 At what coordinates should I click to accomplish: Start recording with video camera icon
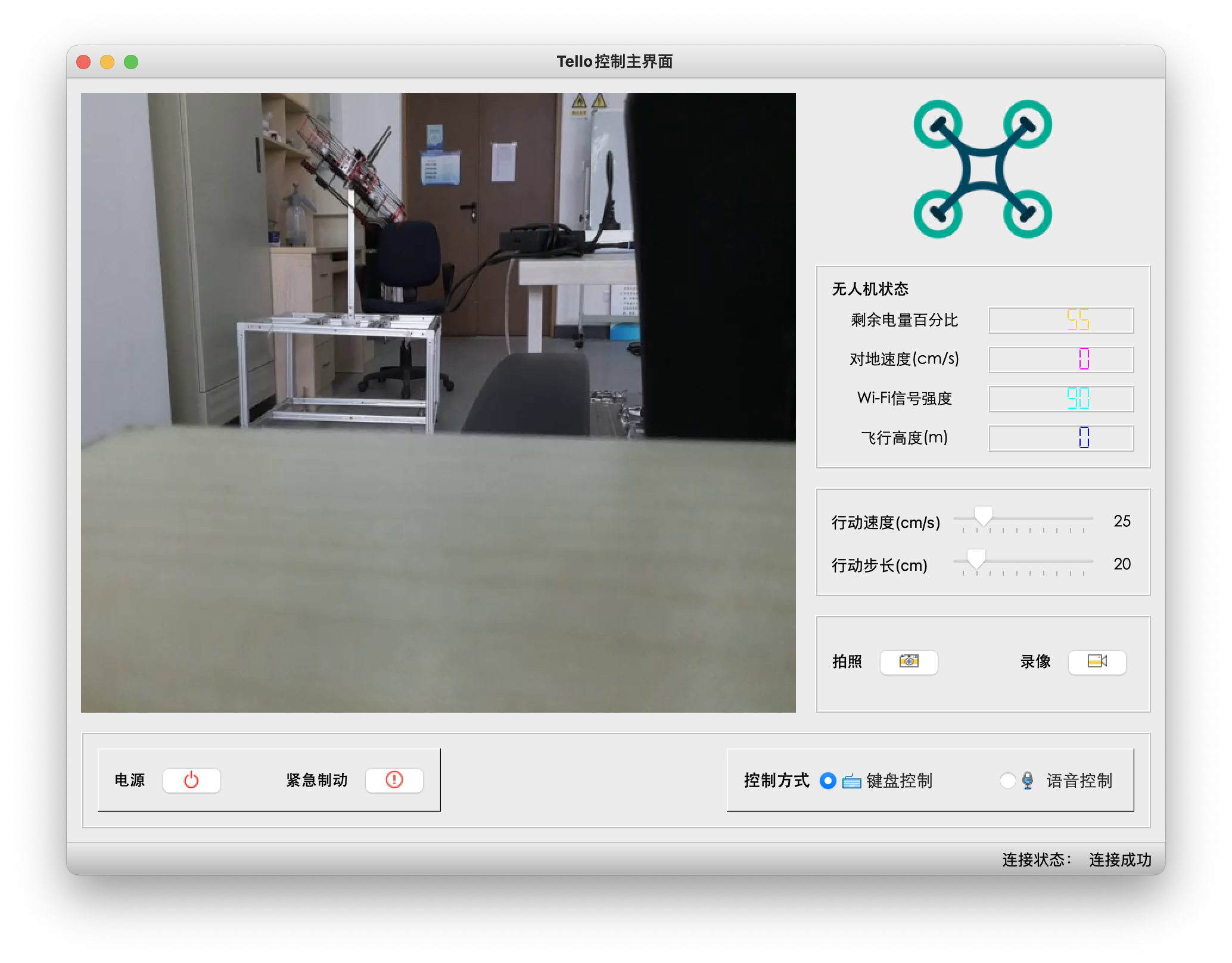1097,661
